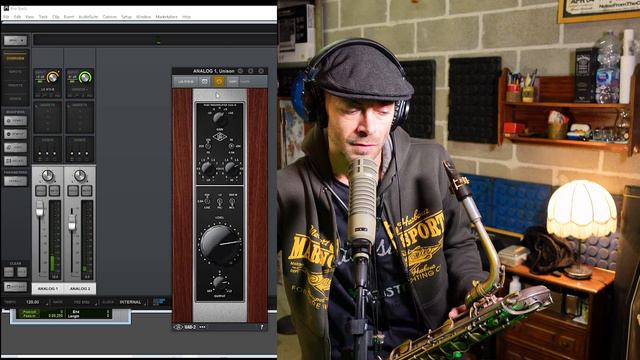
Task: Switch to the Sends view in Console
Action: pos(15,99)
